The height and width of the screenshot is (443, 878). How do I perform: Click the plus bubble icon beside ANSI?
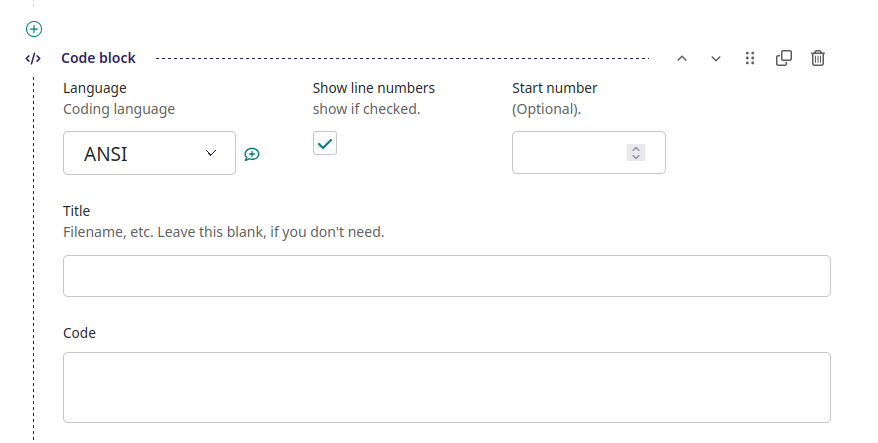pos(252,154)
